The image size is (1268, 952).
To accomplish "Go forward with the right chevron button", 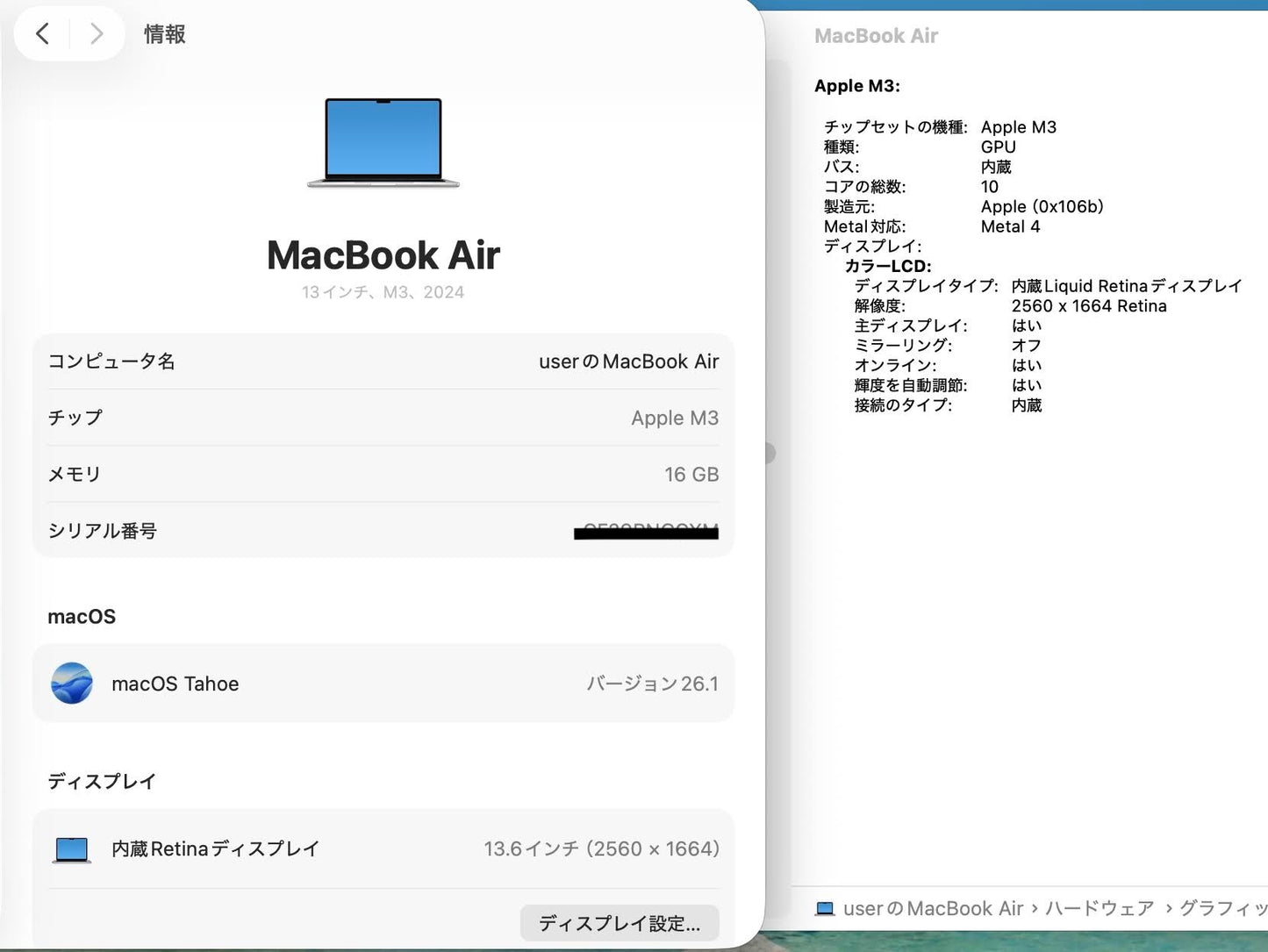I will 97,33.
